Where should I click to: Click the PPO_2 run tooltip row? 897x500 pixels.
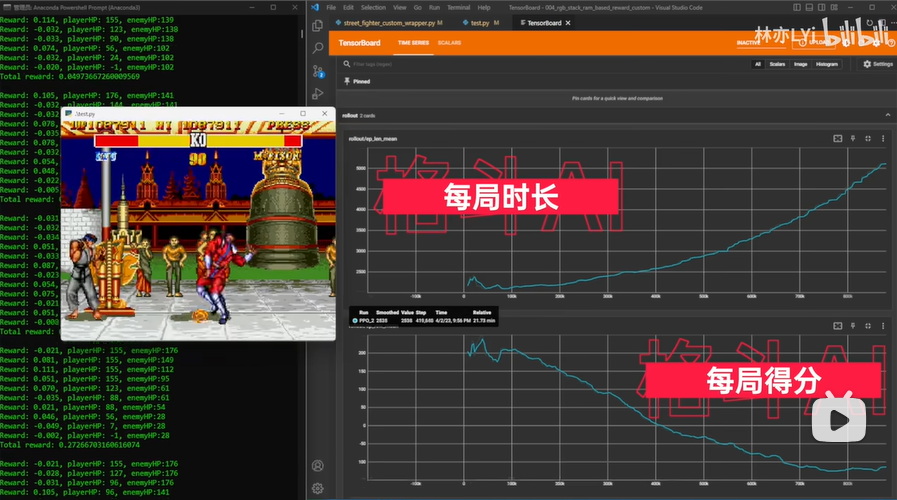[423, 321]
